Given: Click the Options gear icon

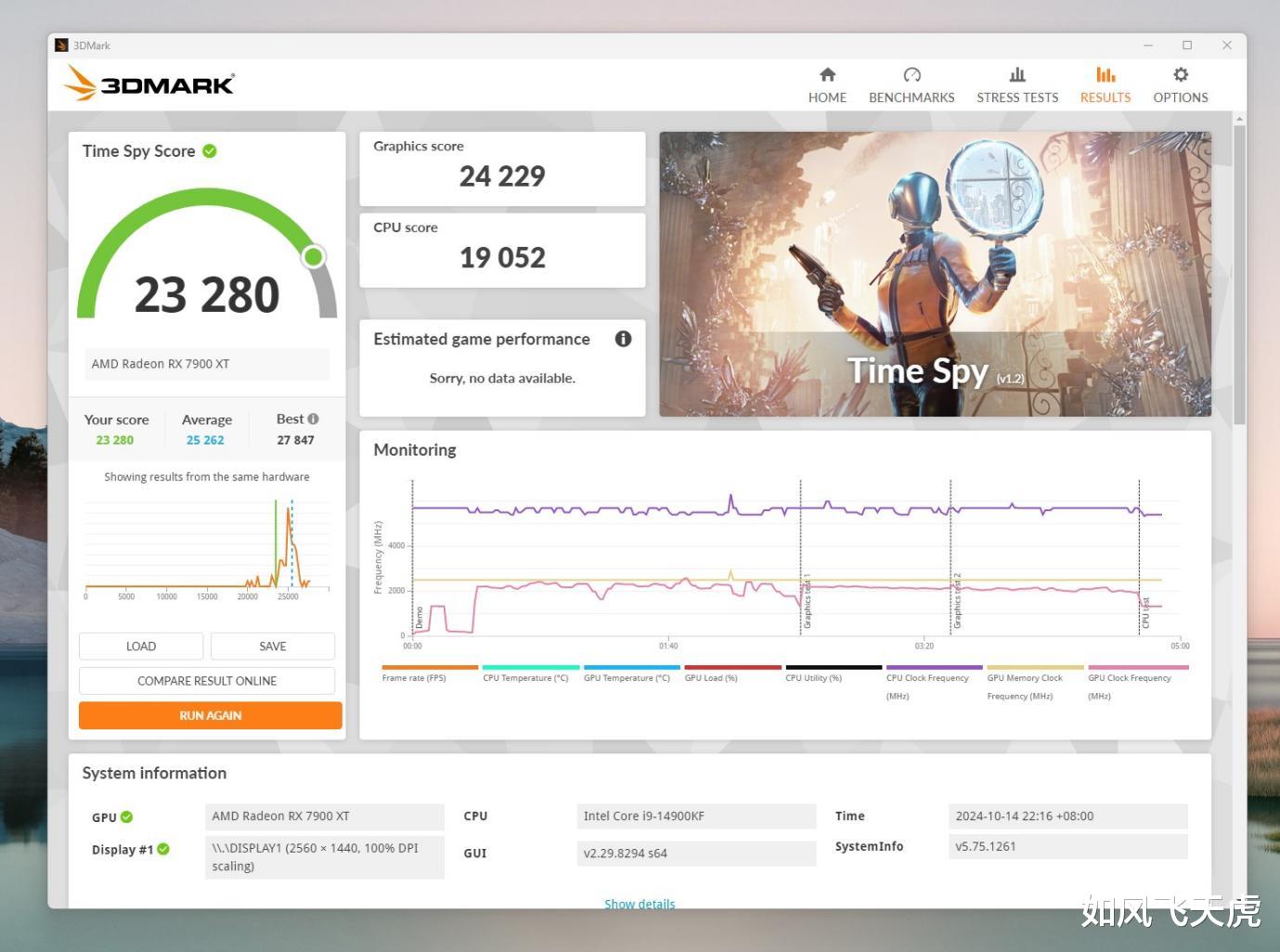Looking at the screenshot, I should tap(1181, 74).
